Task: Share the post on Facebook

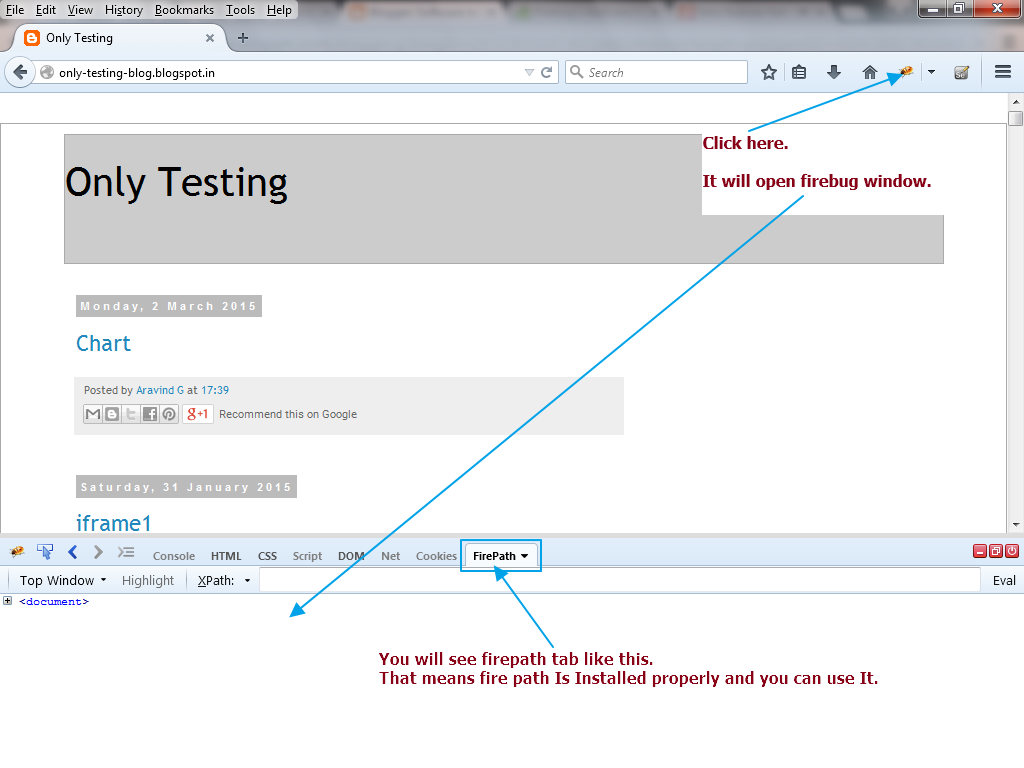Action: point(149,413)
